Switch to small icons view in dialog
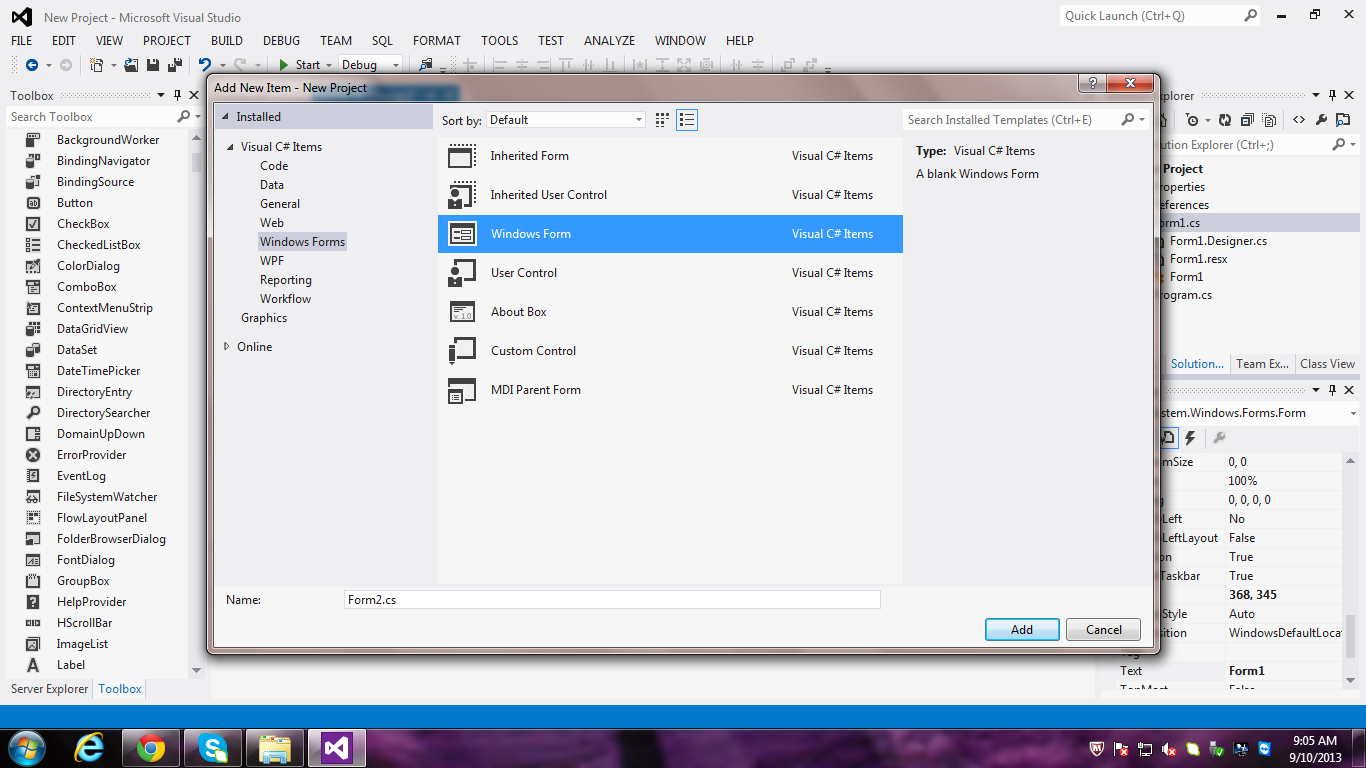Screen dimensions: 1366x768 click(662, 120)
